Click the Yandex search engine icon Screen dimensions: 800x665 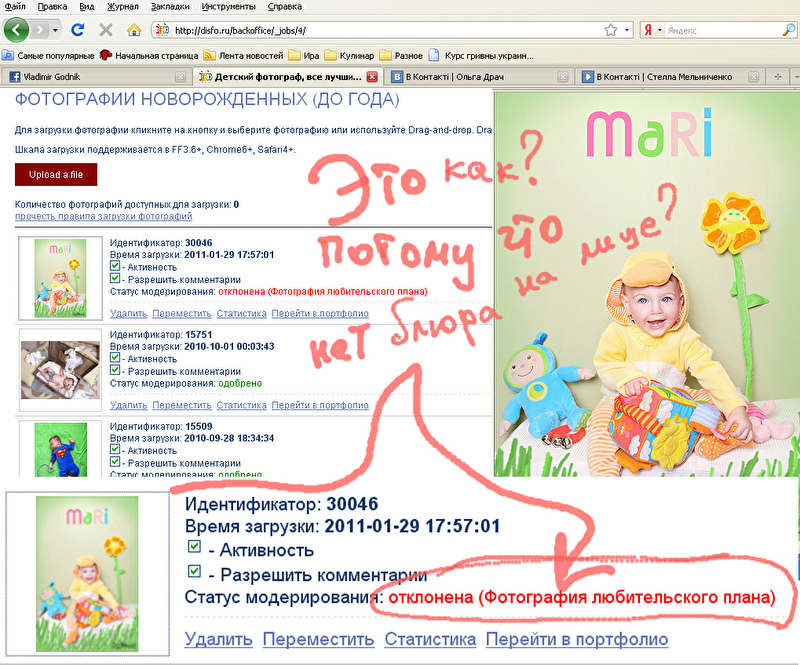[x=649, y=30]
